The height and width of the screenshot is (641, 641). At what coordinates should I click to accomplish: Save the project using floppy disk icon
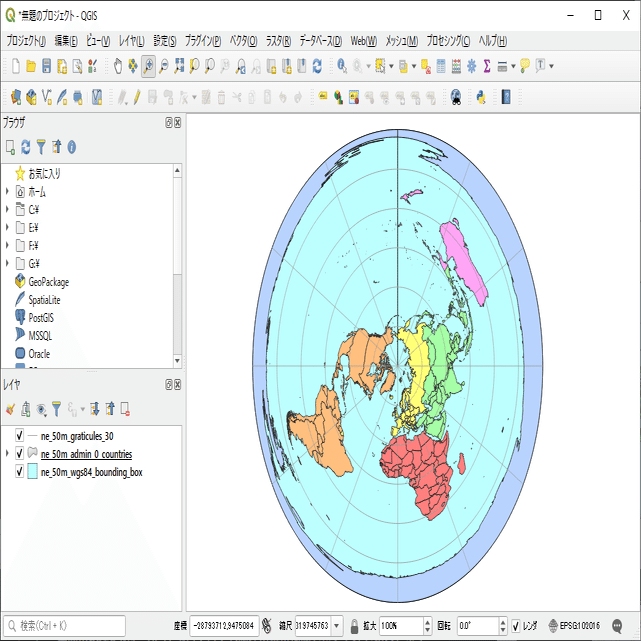(47, 66)
